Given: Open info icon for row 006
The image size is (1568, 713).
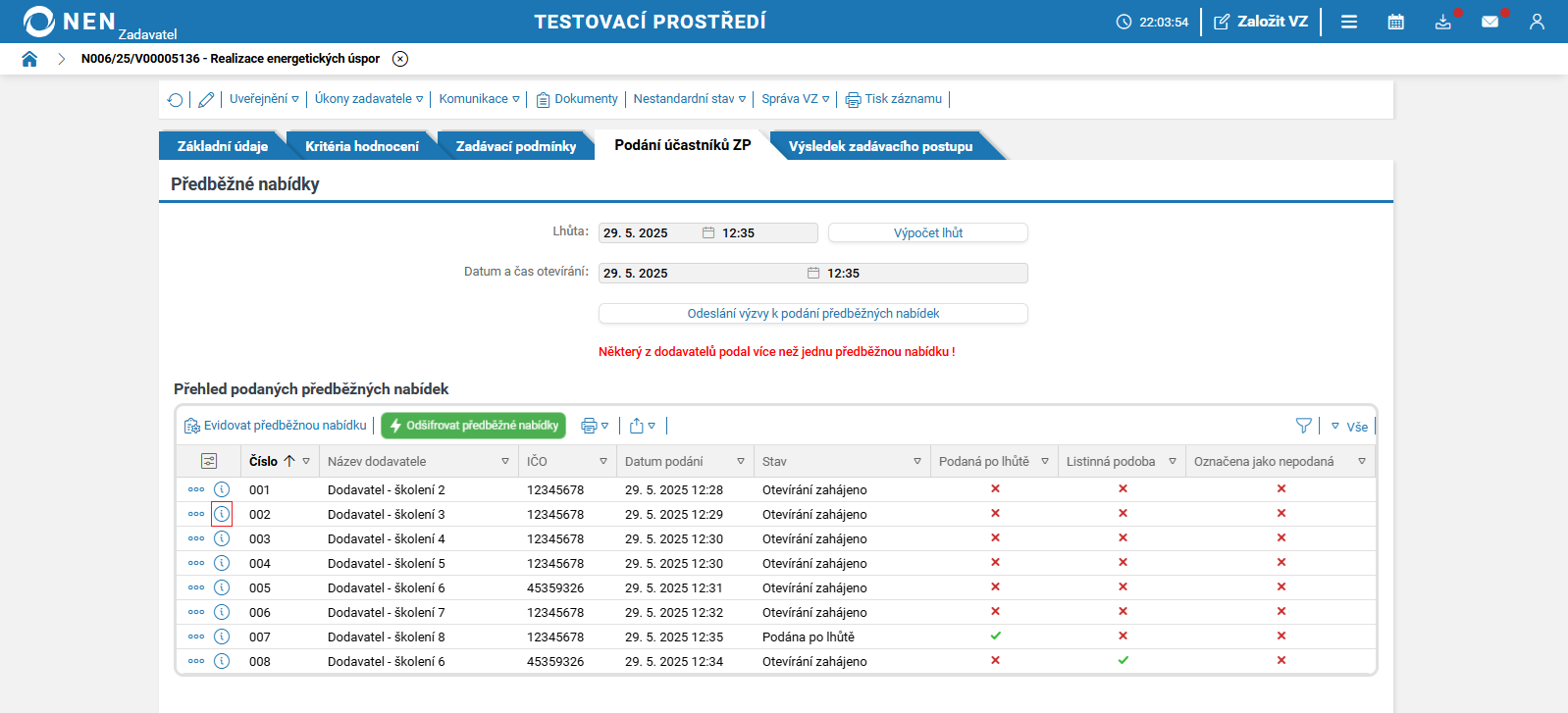Looking at the screenshot, I should tap(222, 612).
